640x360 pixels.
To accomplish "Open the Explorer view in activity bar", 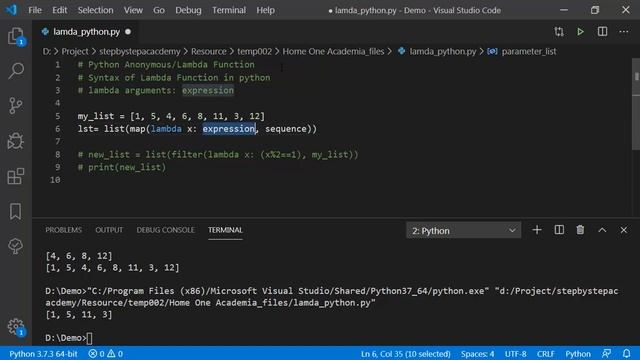I will [16, 36].
